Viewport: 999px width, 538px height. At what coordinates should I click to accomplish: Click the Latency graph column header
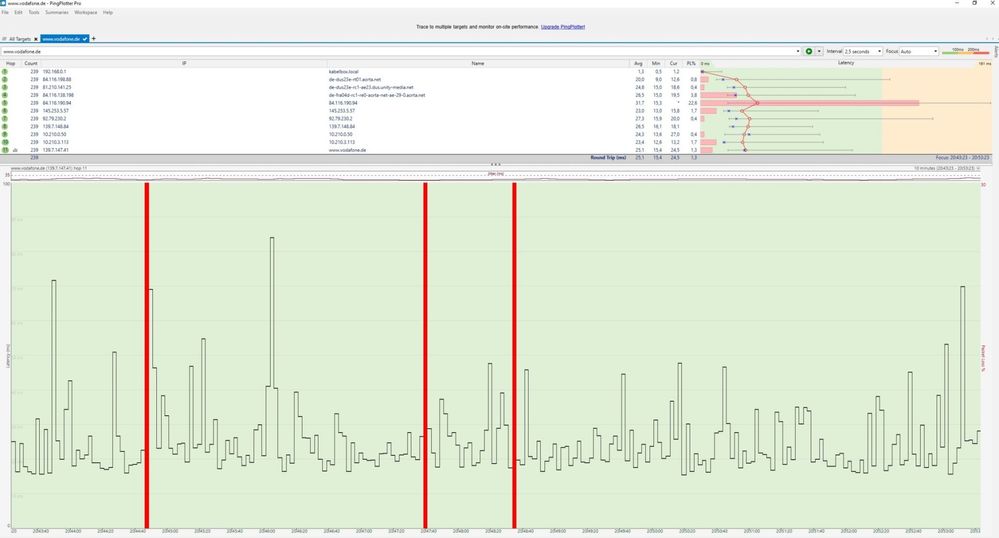846,63
